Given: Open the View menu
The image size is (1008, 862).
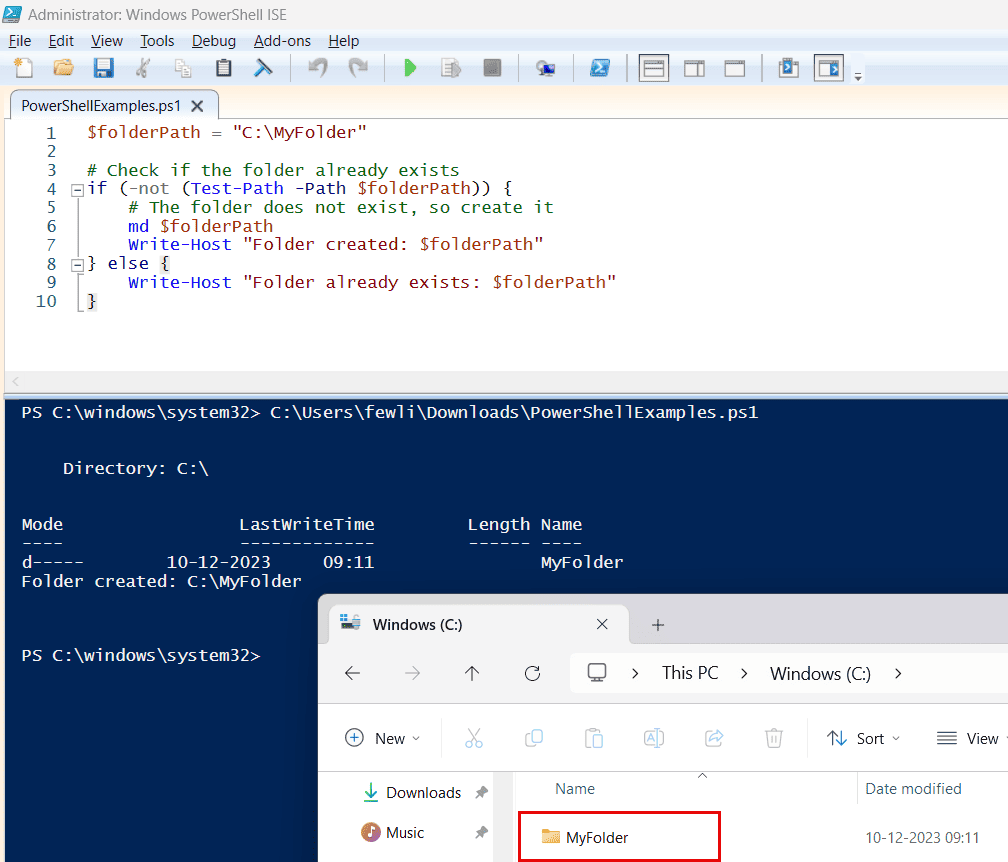Looking at the screenshot, I should (107, 41).
